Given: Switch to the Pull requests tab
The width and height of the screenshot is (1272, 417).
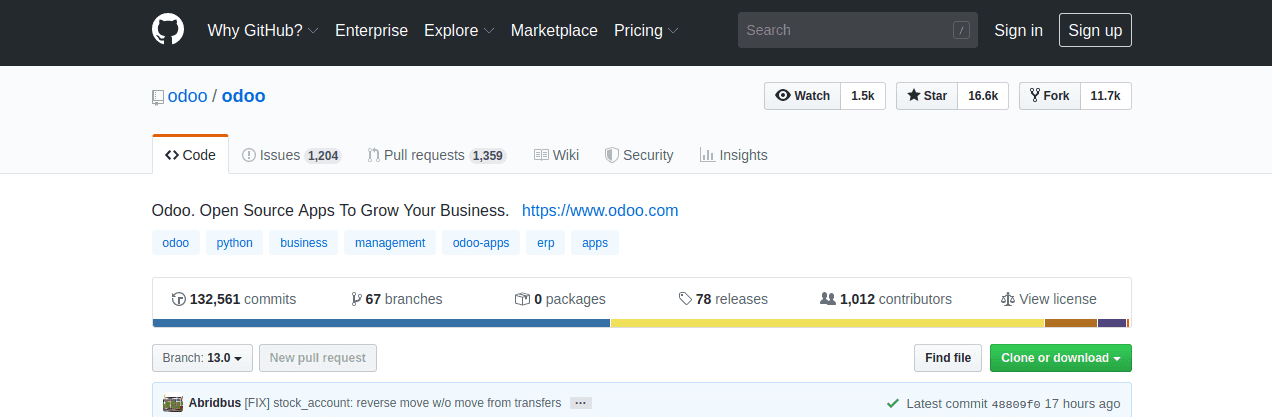Looking at the screenshot, I should 437,155.
